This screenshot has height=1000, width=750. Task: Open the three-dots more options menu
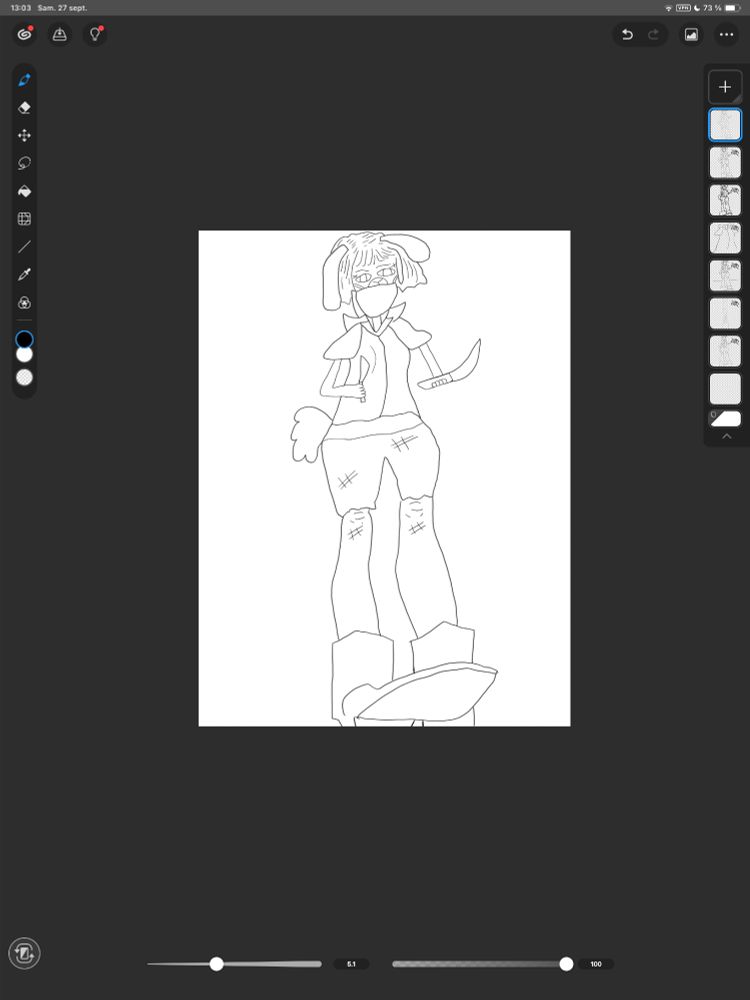coord(726,34)
